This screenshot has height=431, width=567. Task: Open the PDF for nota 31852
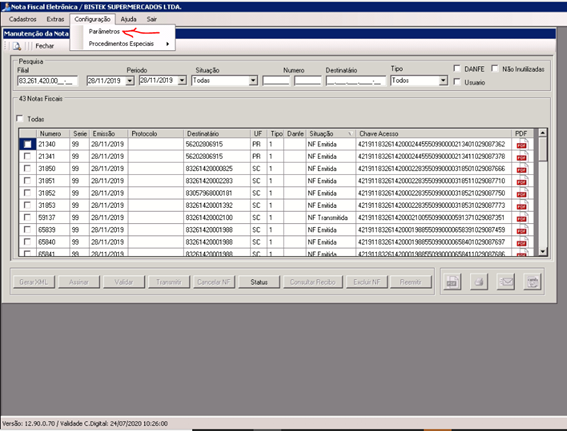click(x=521, y=193)
